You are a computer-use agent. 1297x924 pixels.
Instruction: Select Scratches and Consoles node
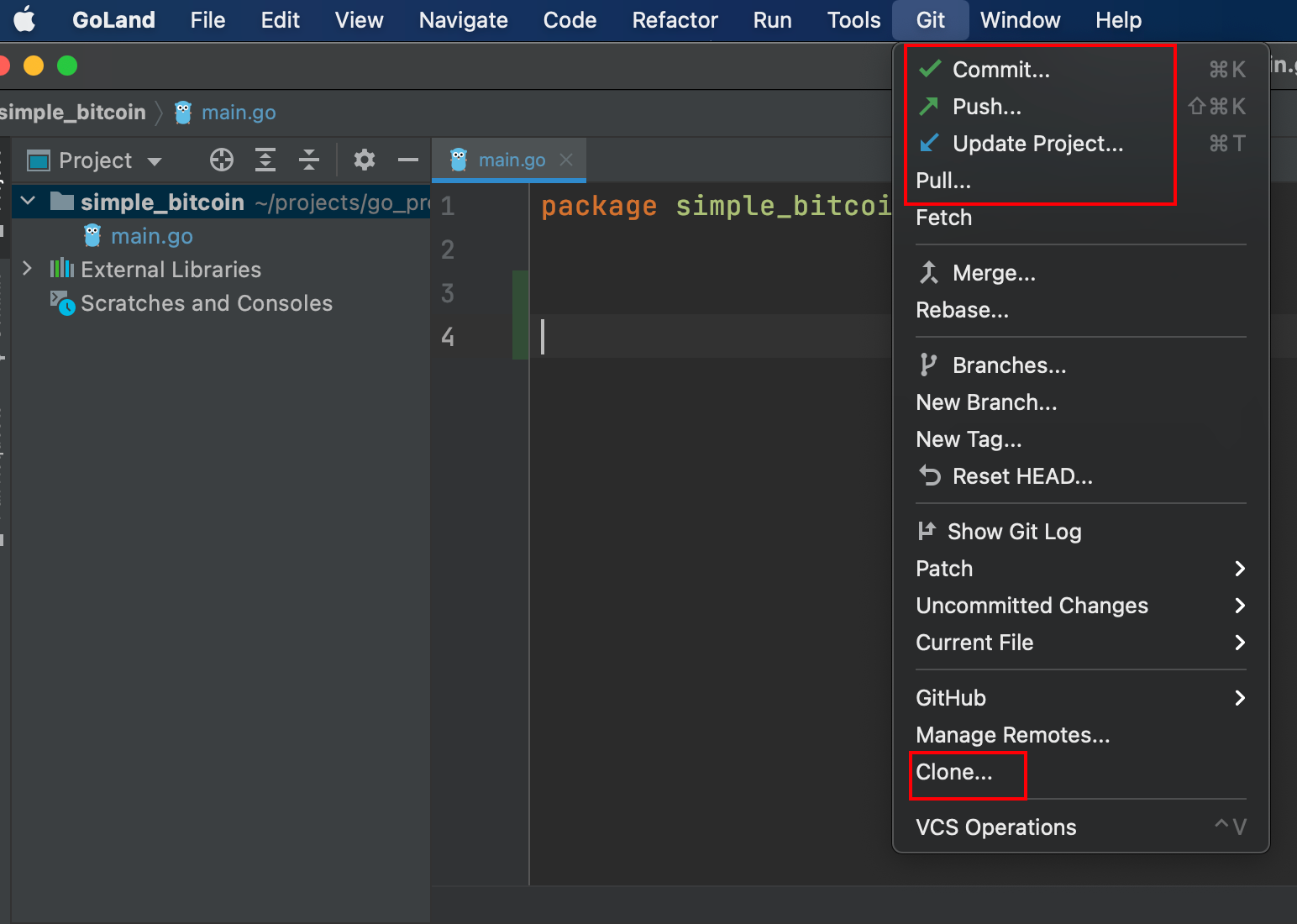(x=206, y=303)
